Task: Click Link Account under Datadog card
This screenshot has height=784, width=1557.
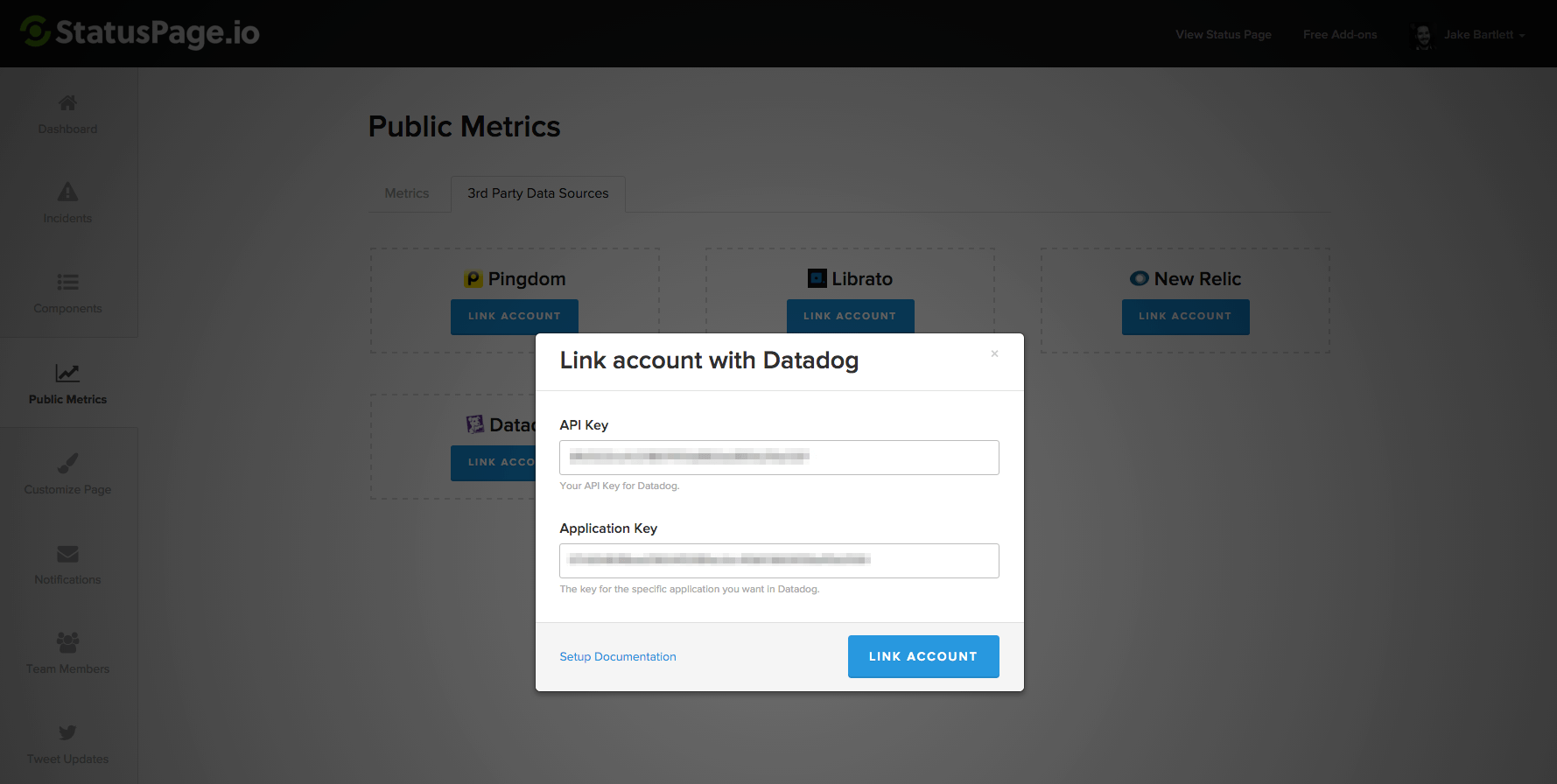Action: tap(494, 462)
